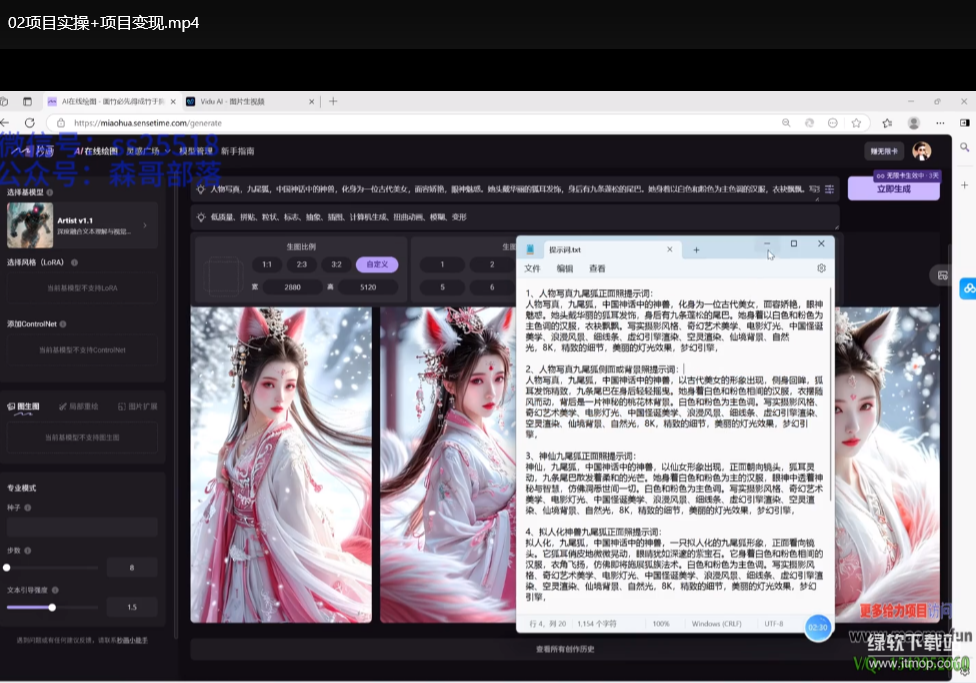Set image count to 5
976x683 pixels.
pos(443,288)
